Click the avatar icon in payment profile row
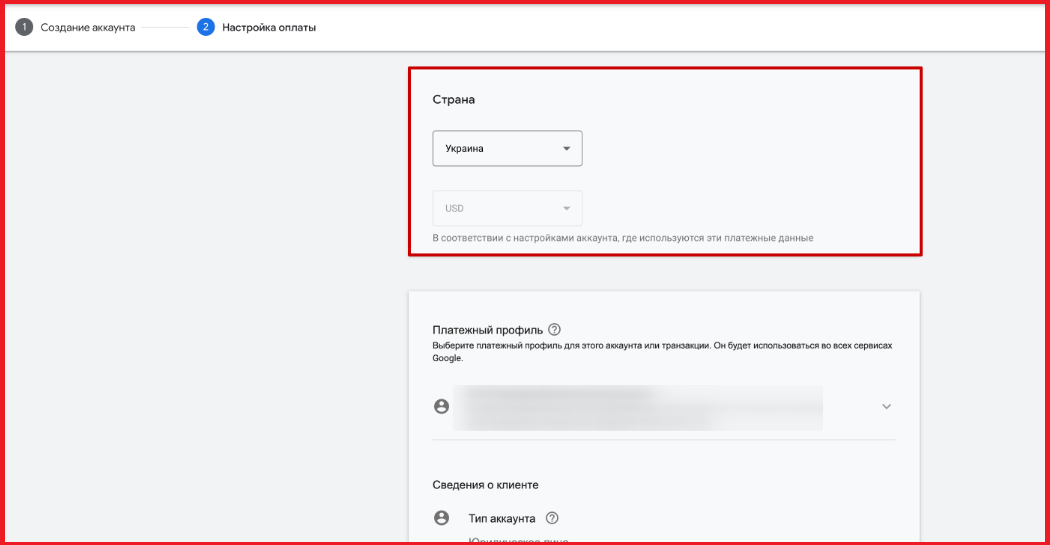The image size is (1050, 545). [x=441, y=406]
